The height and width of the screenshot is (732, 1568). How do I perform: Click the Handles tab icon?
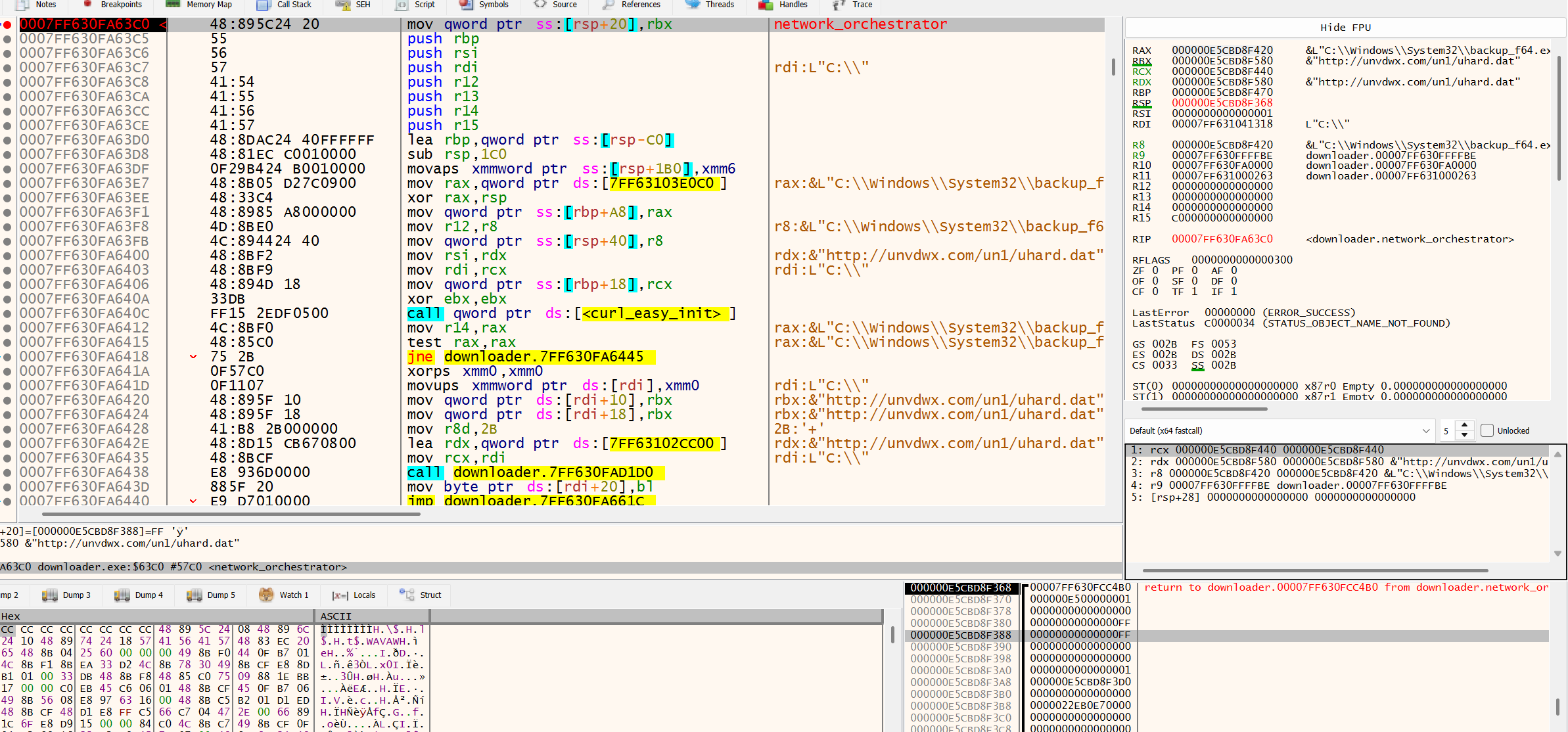click(766, 5)
